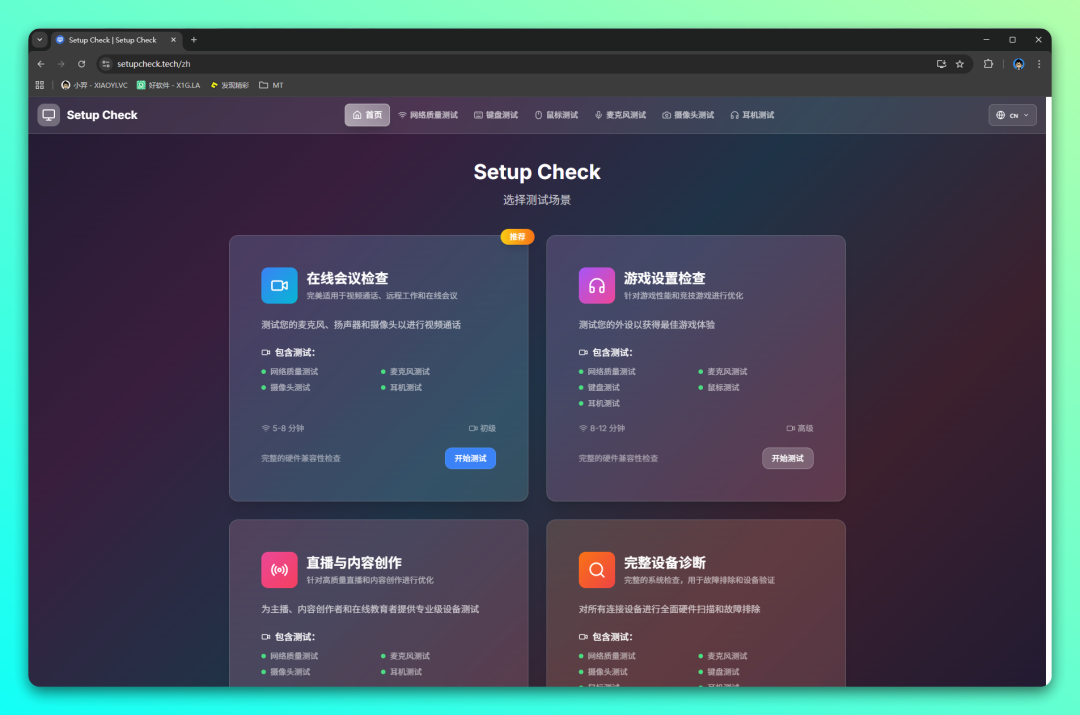This screenshot has width=1080, height=715.
Task: Click the 推荐 badge on the meeting card
Action: [517, 236]
